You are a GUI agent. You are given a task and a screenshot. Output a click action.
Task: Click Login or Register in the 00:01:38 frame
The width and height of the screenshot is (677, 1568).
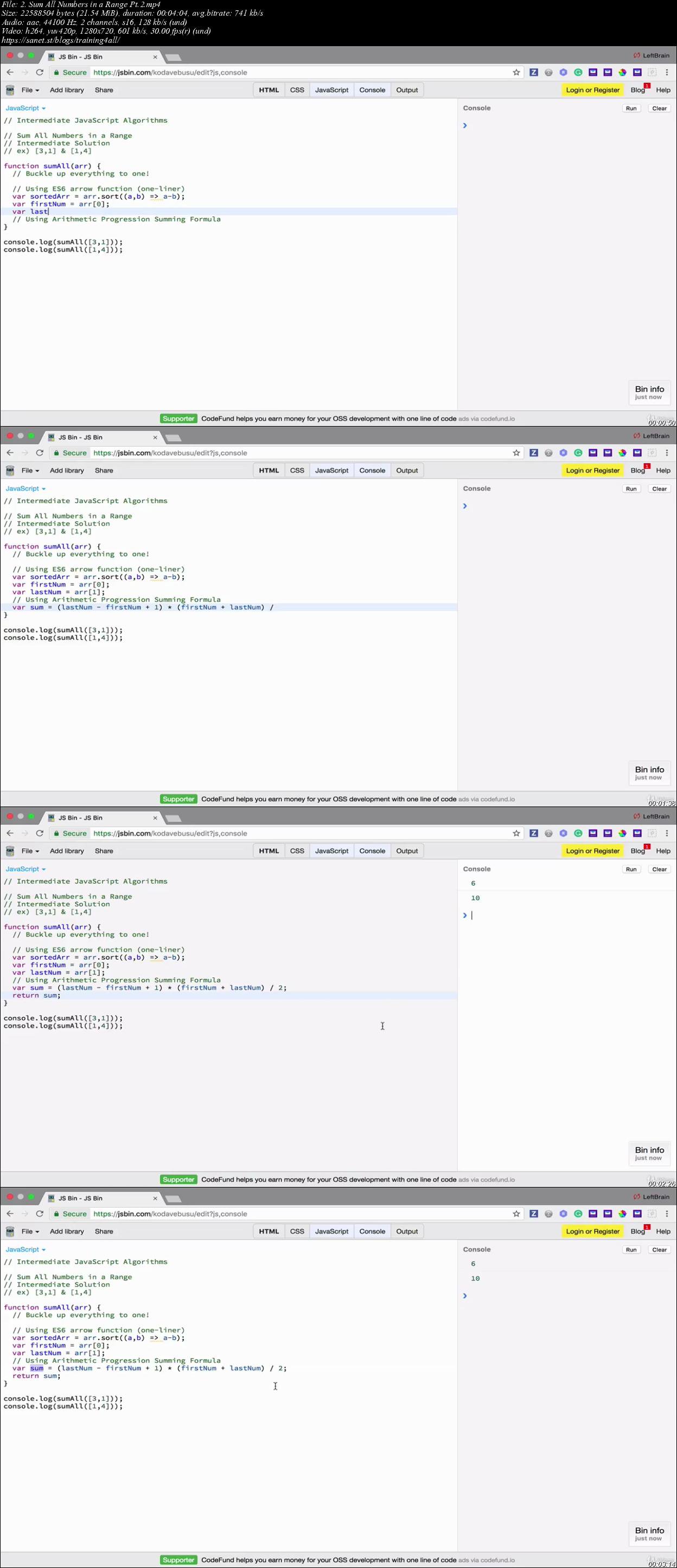coord(592,471)
